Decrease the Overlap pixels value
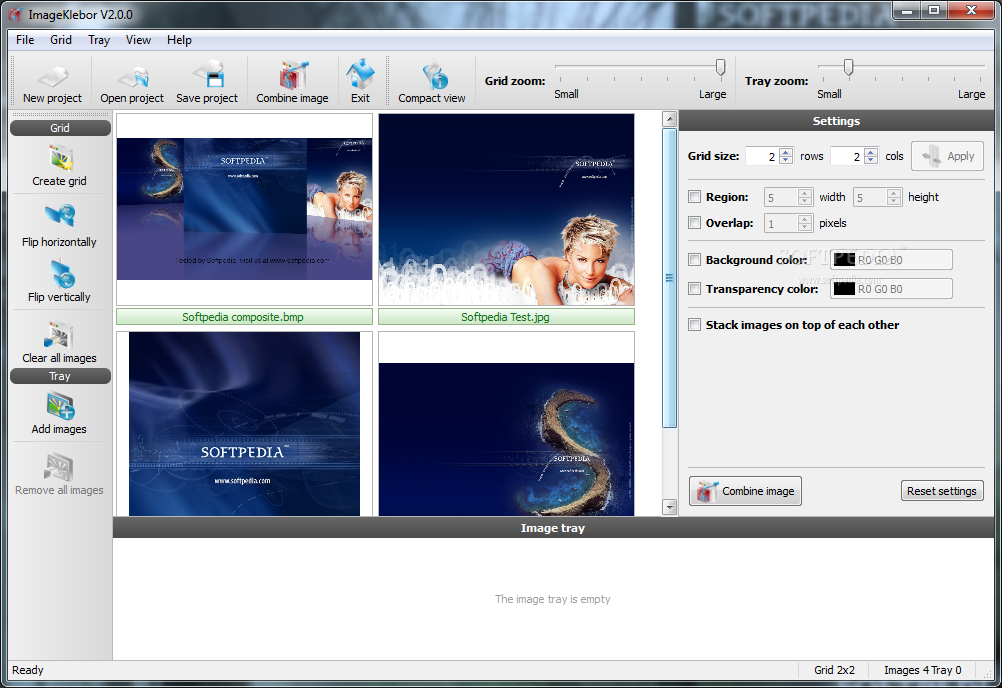Screen dimensions: 1002x688 [x=805, y=227]
